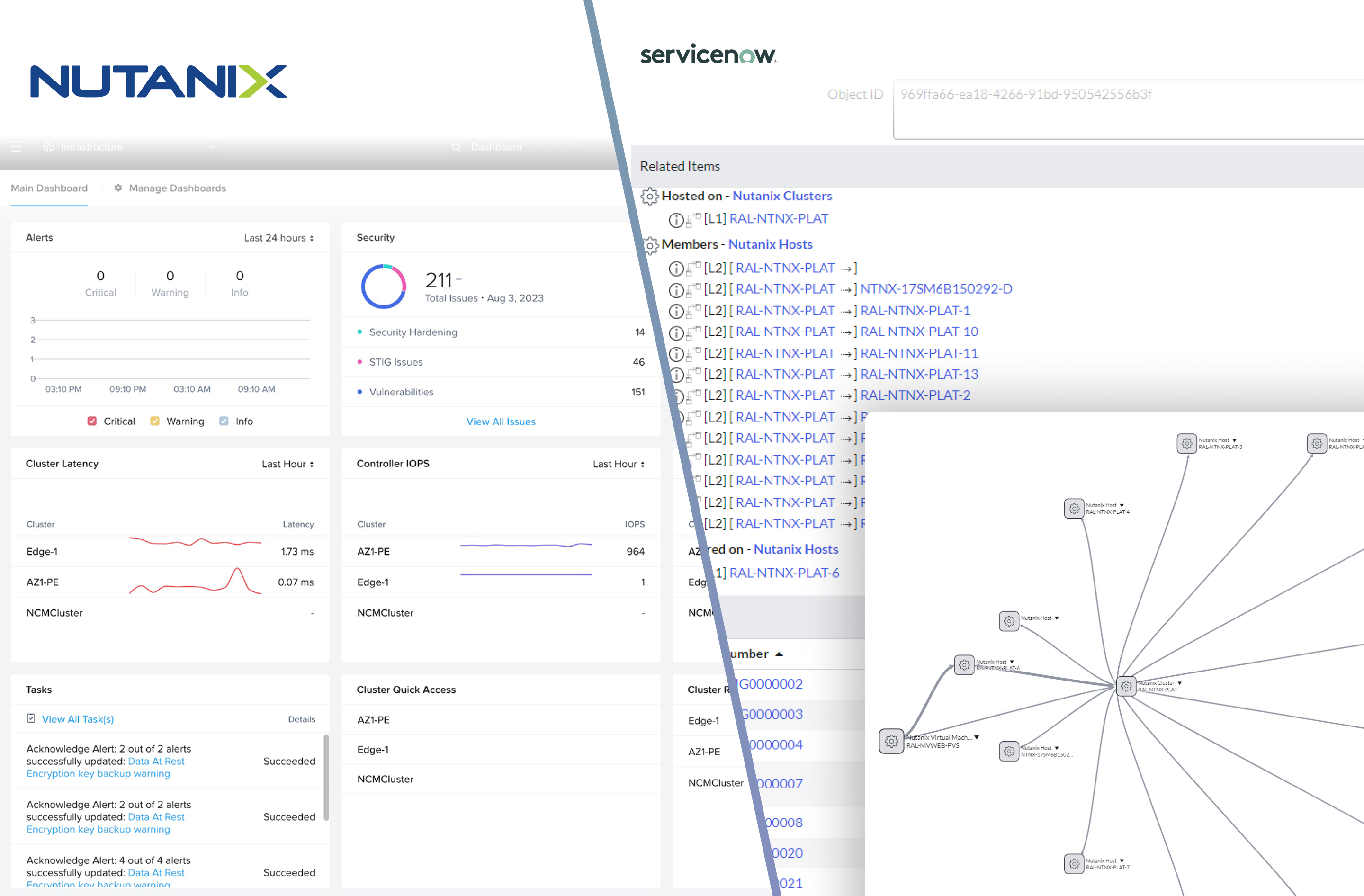
Task: Click the Edge-1 latency sparkline
Action: [x=195, y=541]
